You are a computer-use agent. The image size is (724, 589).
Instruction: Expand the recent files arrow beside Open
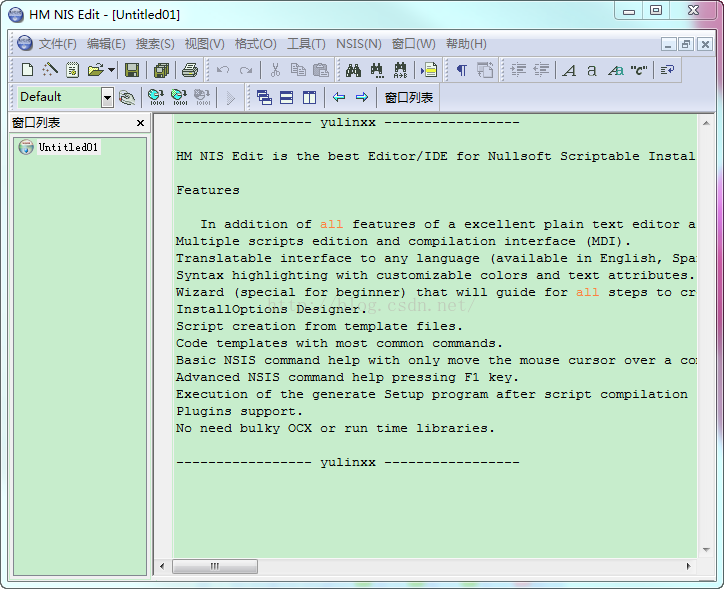click(x=111, y=70)
